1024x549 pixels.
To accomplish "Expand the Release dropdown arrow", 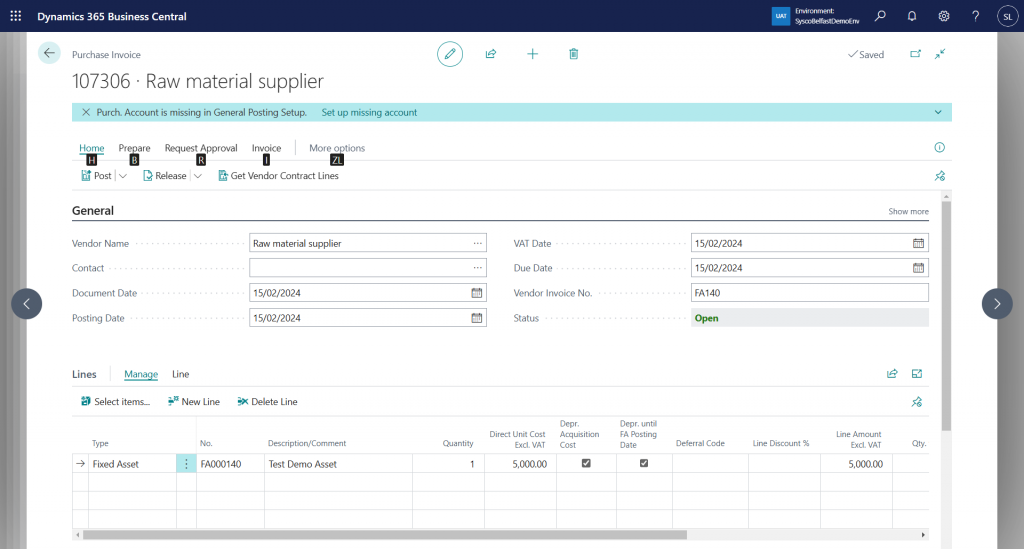I will [x=198, y=176].
